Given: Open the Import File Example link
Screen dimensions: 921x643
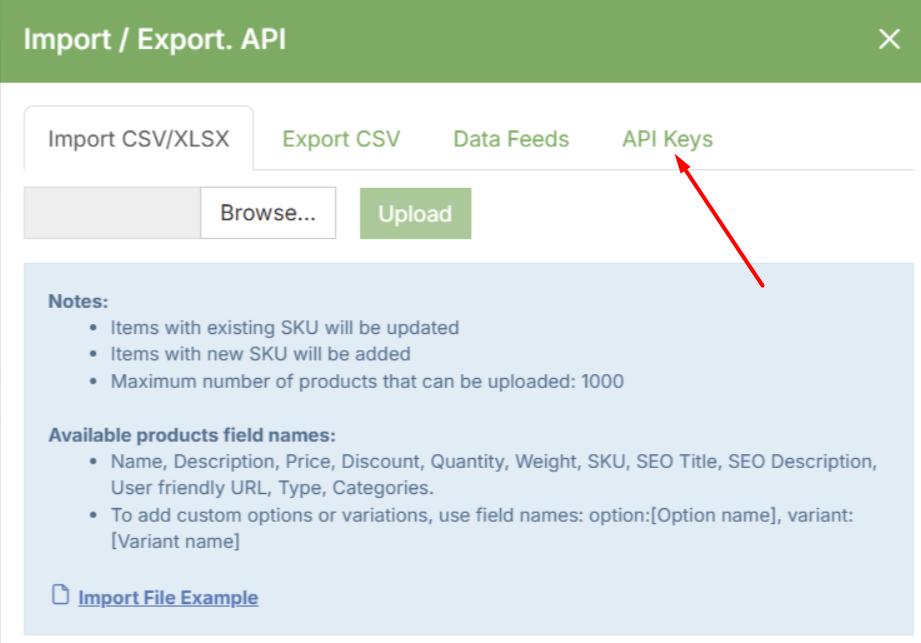Looking at the screenshot, I should click(x=168, y=598).
